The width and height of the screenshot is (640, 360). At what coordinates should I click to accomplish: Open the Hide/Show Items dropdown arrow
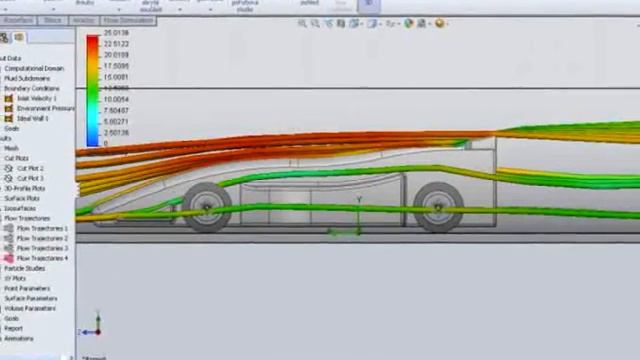pyautogui.click(x=399, y=24)
